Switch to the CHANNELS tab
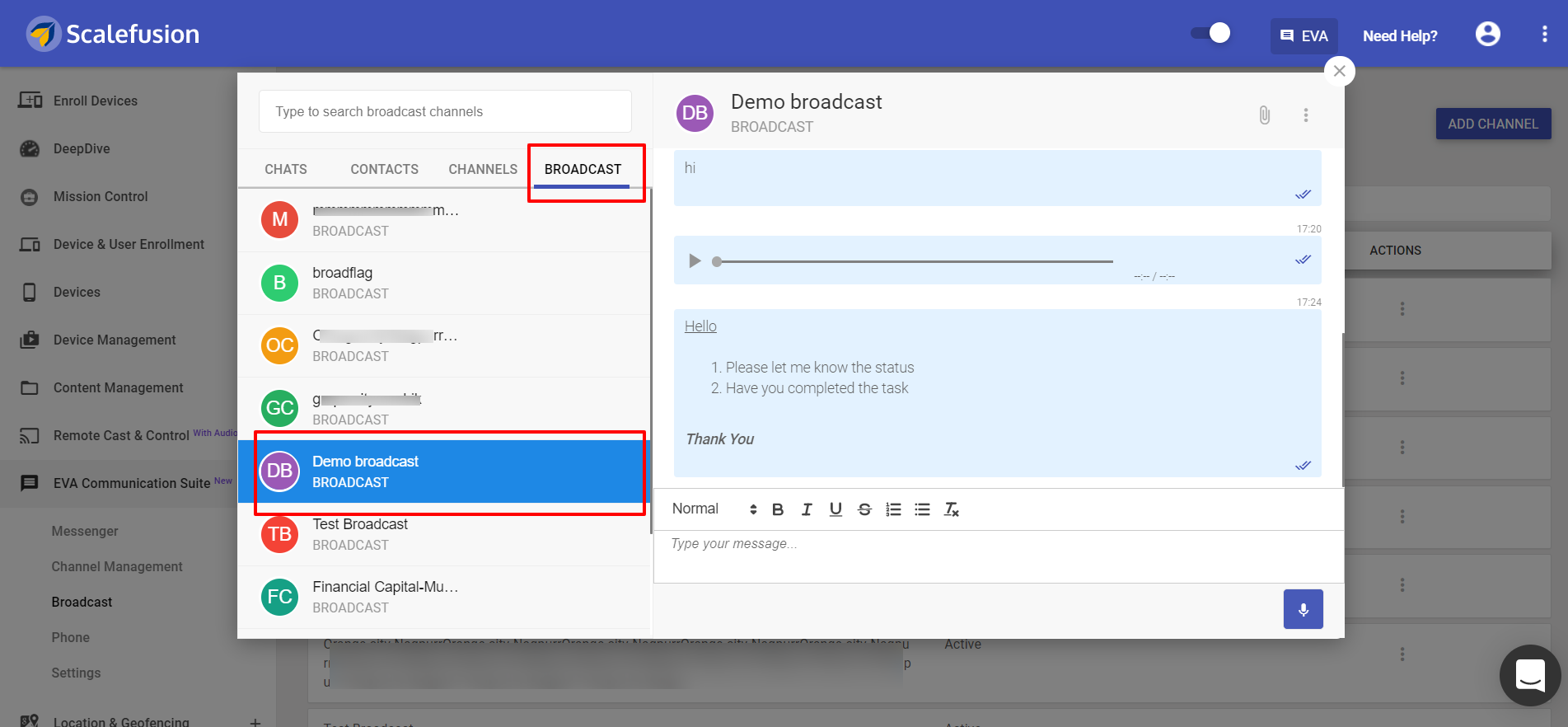 (x=483, y=169)
